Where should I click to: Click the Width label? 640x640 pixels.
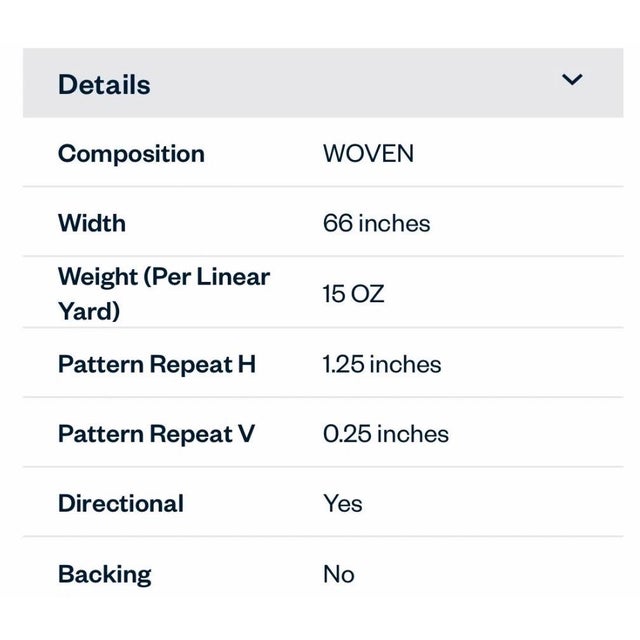click(x=92, y=223)
